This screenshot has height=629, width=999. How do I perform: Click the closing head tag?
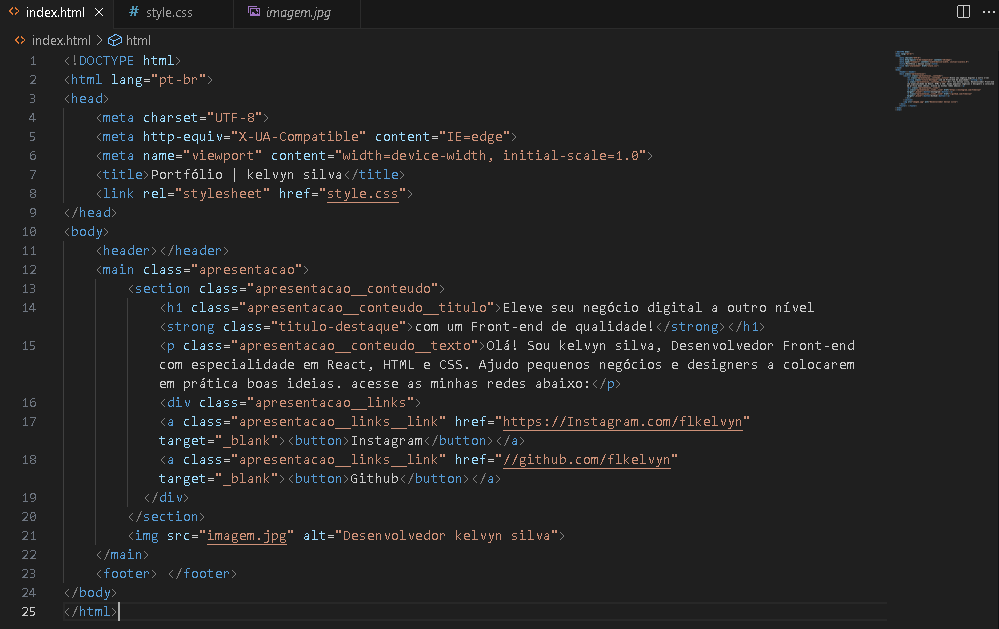(90, 213)
